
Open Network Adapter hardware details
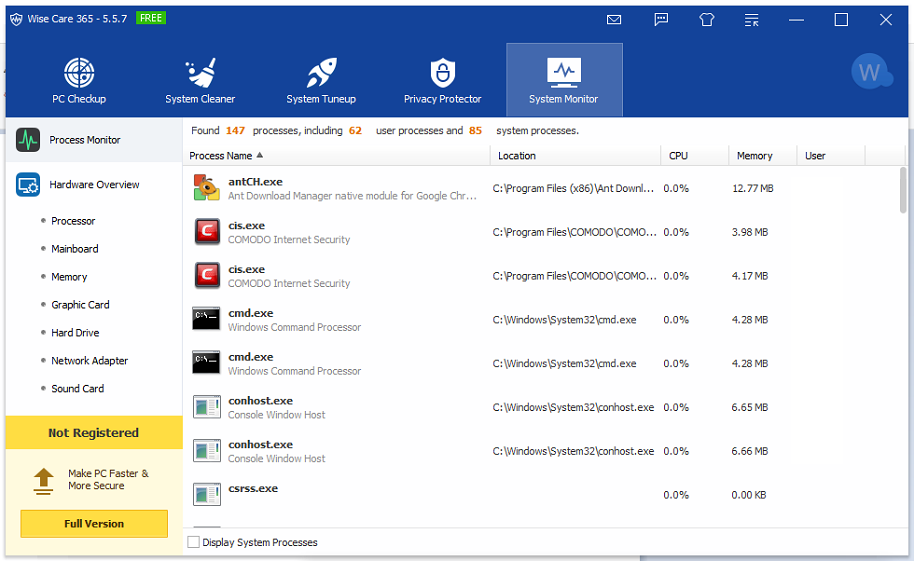tap(89, 361)
